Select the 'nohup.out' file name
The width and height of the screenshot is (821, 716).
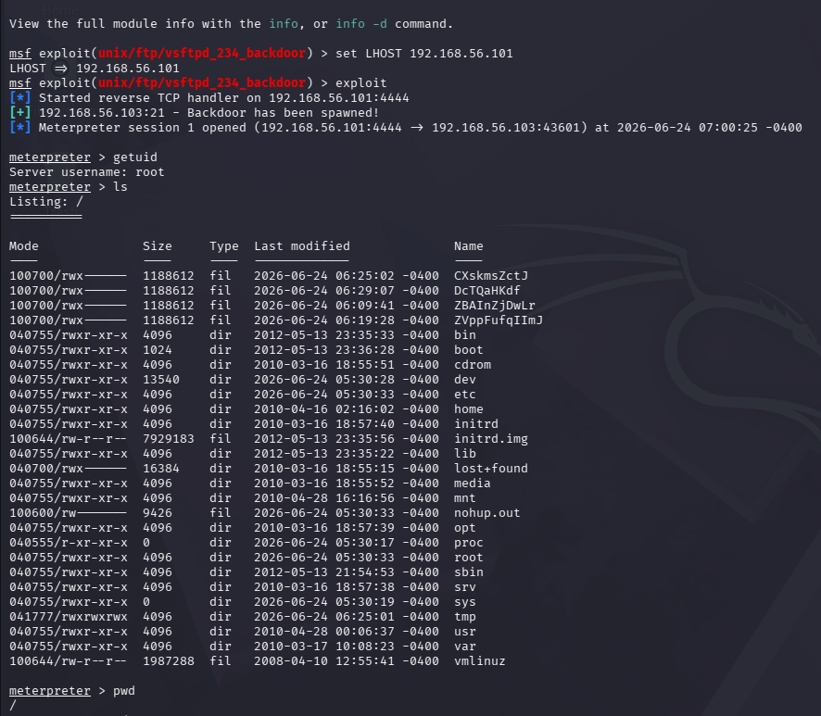click(487, 513)
